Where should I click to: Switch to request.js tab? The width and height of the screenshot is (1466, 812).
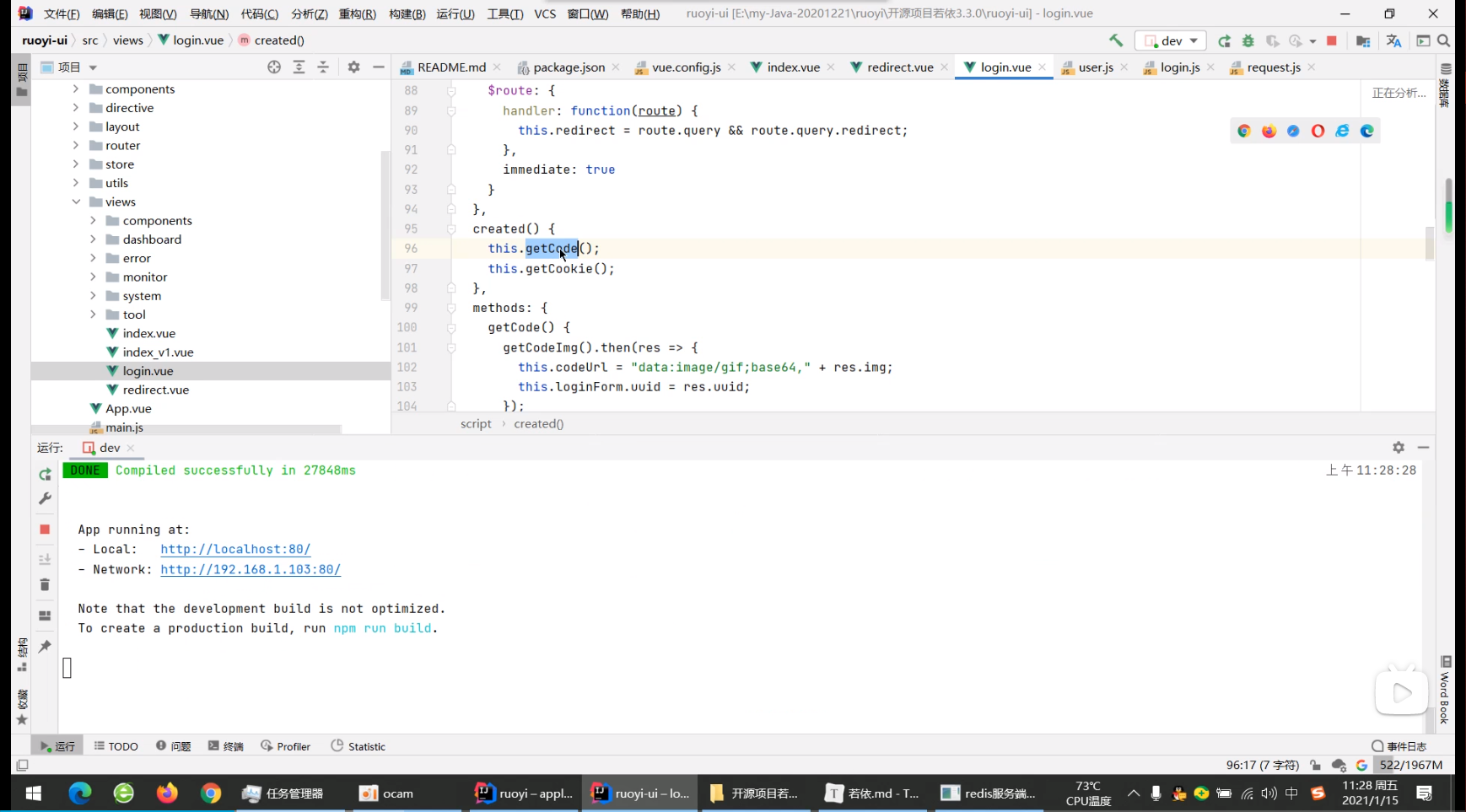1274,67
